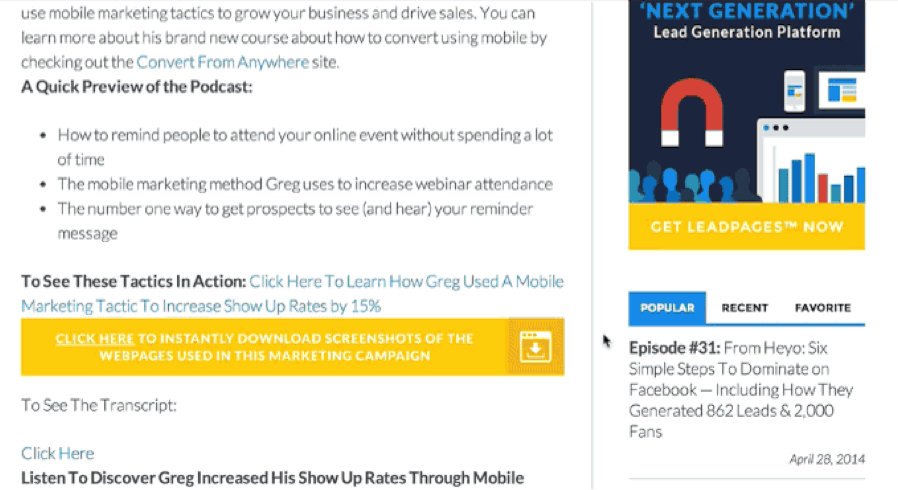Click the Get LeadPages Now button
This screenshot has height=490, width=898.
[747, 227]
